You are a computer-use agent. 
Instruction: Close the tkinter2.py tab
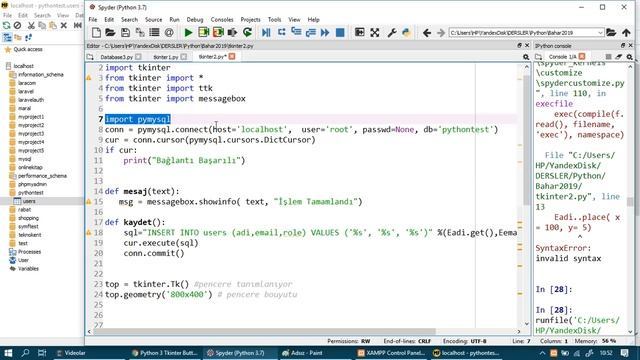232,56
